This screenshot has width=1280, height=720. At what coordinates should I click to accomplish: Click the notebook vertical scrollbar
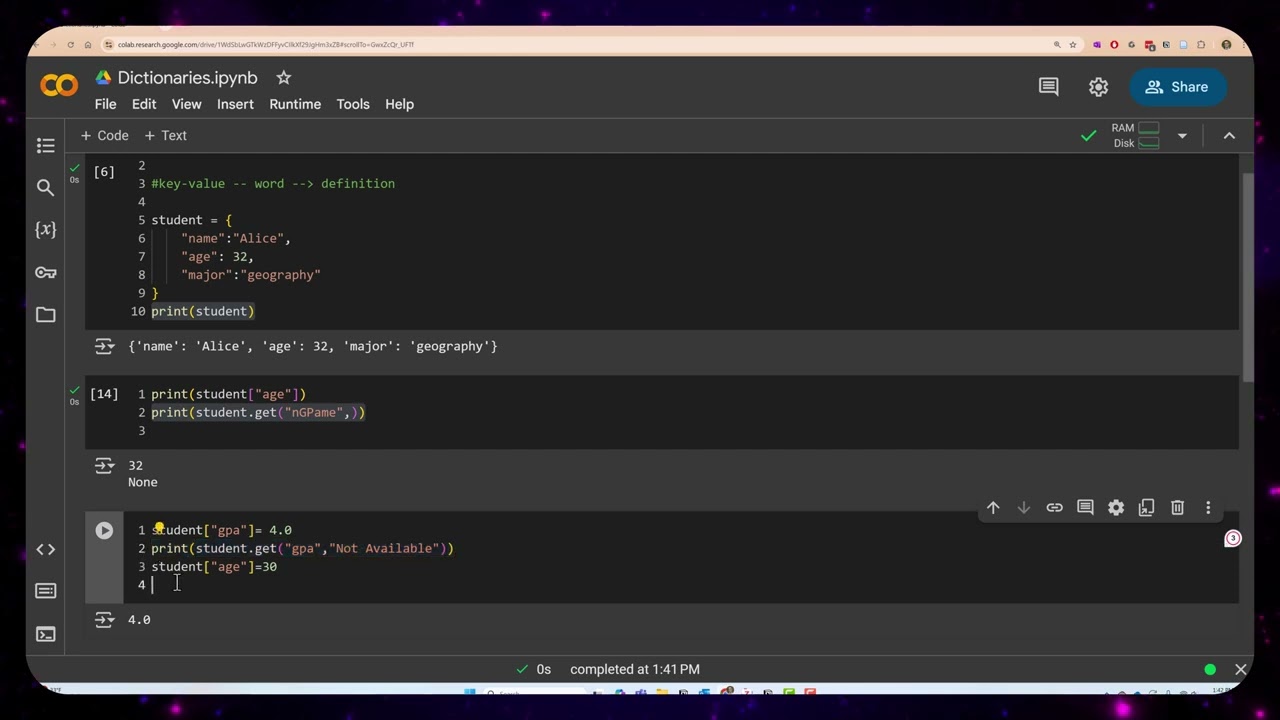(x=1247, y=275)
